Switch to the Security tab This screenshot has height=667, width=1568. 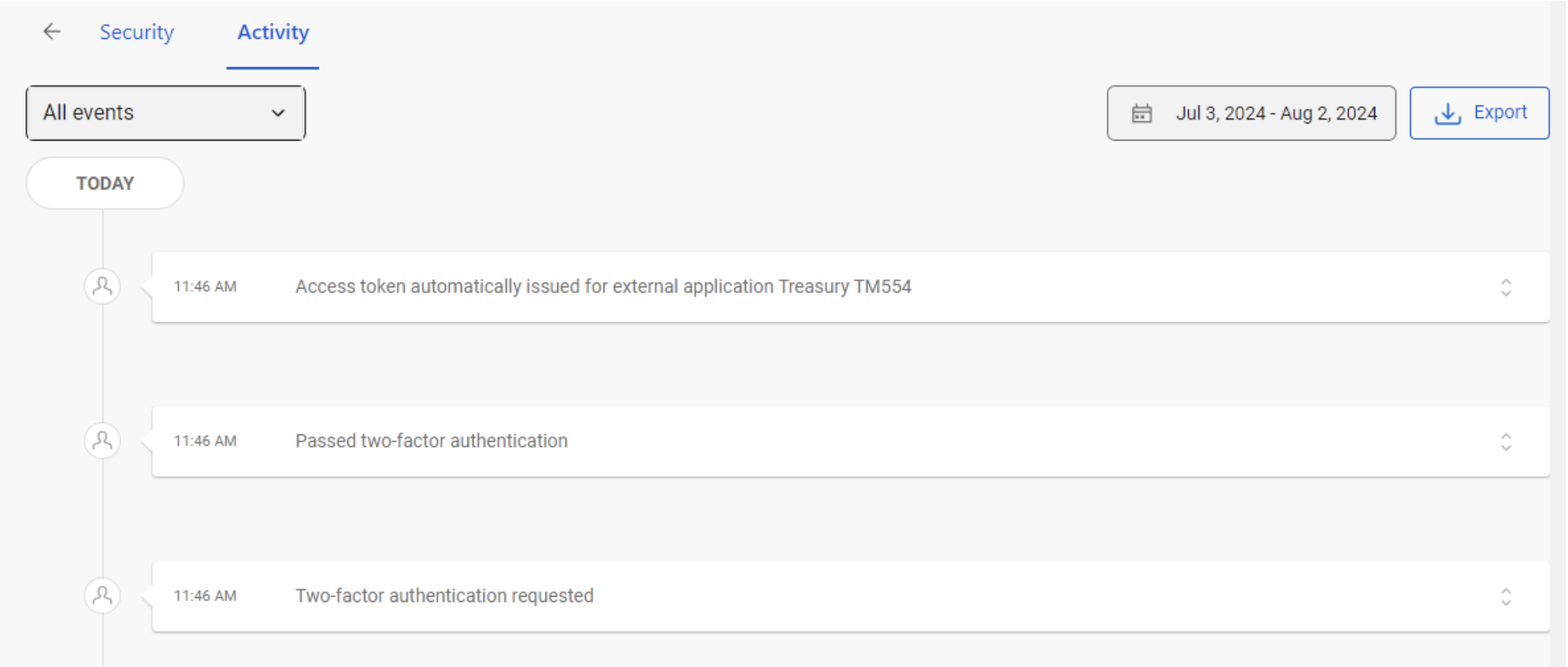pyautogui.click(x=136, y=32)
